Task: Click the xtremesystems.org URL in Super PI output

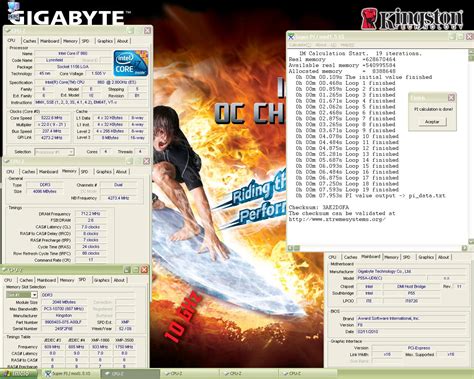Action: 337,219
